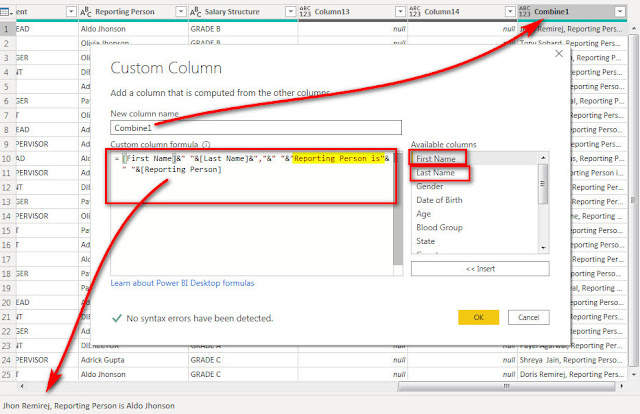Click the info icon beside Custom column formula
Screen dimensions: 640x414
pyautogui.click(x=206, y=145)
